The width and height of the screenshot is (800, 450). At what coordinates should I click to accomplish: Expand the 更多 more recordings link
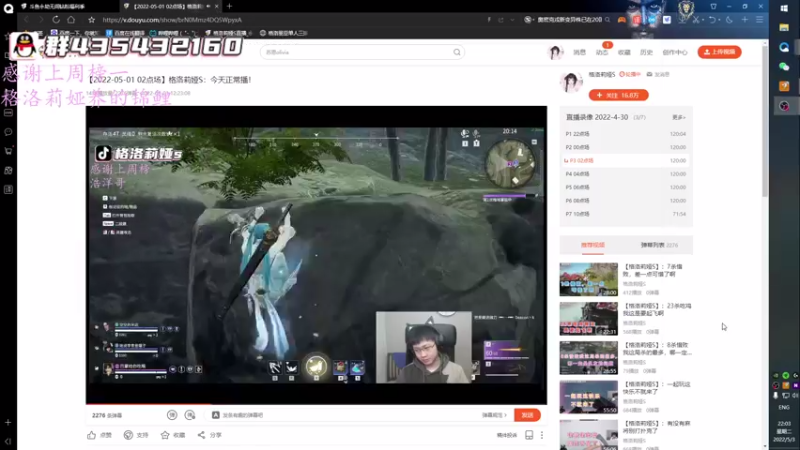click(x=679, y=117)
